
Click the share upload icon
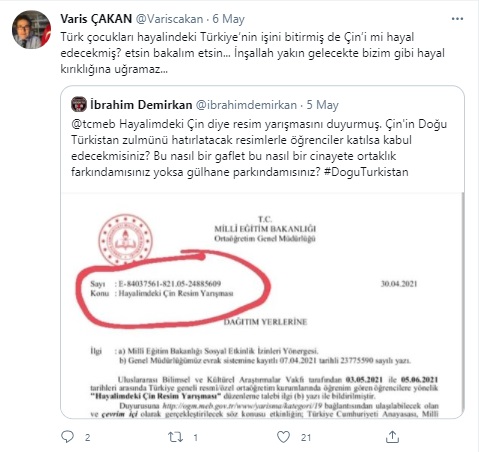[392, 437]
